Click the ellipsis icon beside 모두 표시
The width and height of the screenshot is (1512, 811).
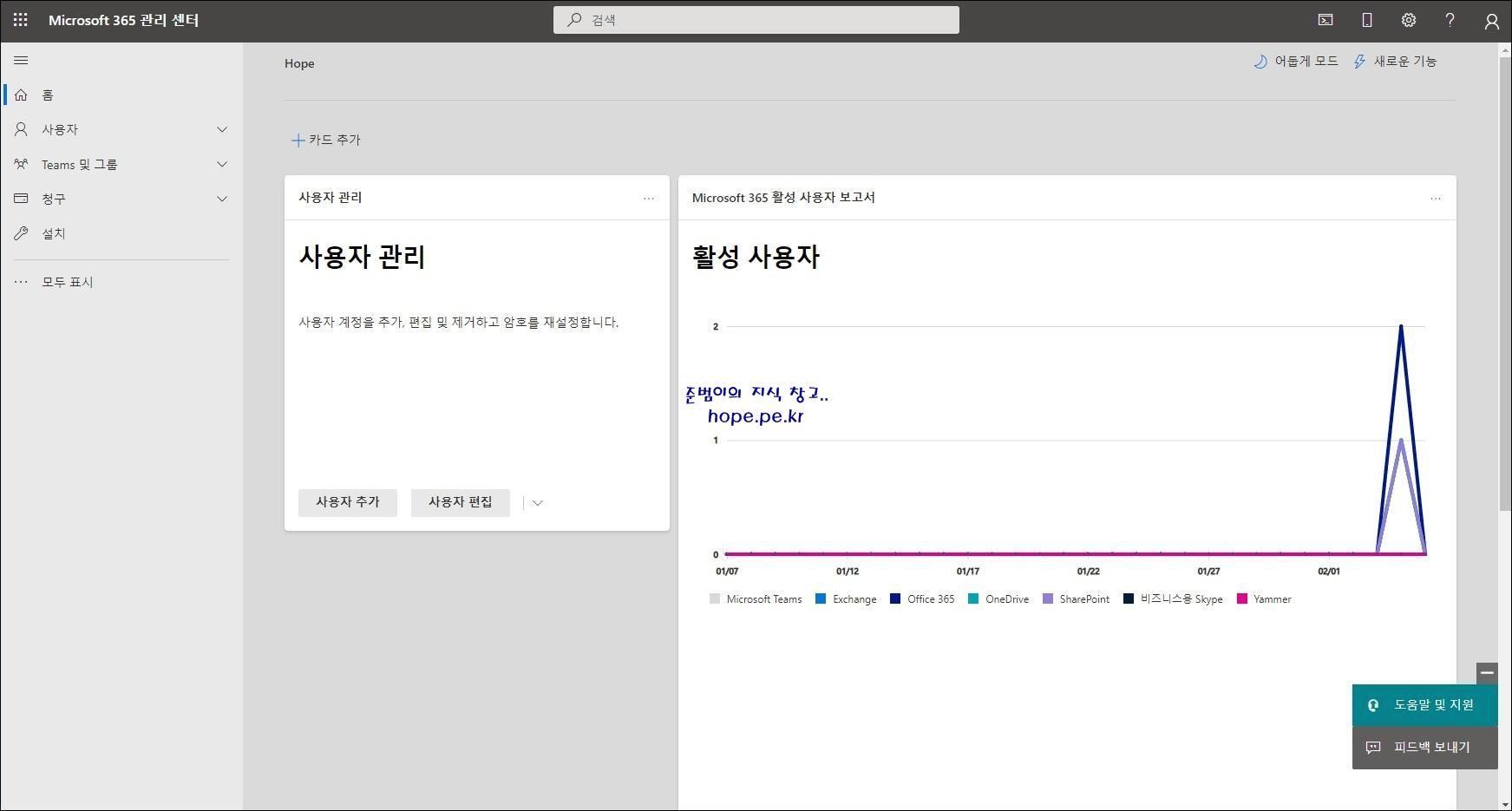click(21, 282)
